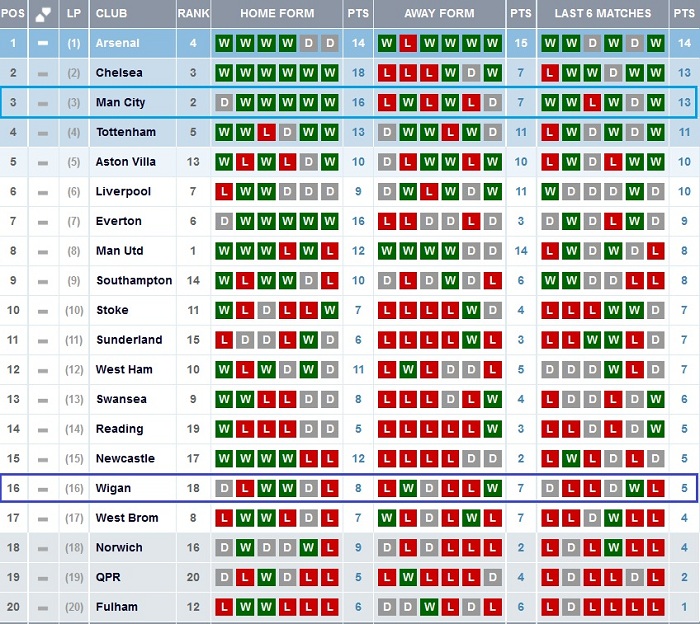
Task: Click the position movement arrows icon in the header
Action: coord(43,14)
